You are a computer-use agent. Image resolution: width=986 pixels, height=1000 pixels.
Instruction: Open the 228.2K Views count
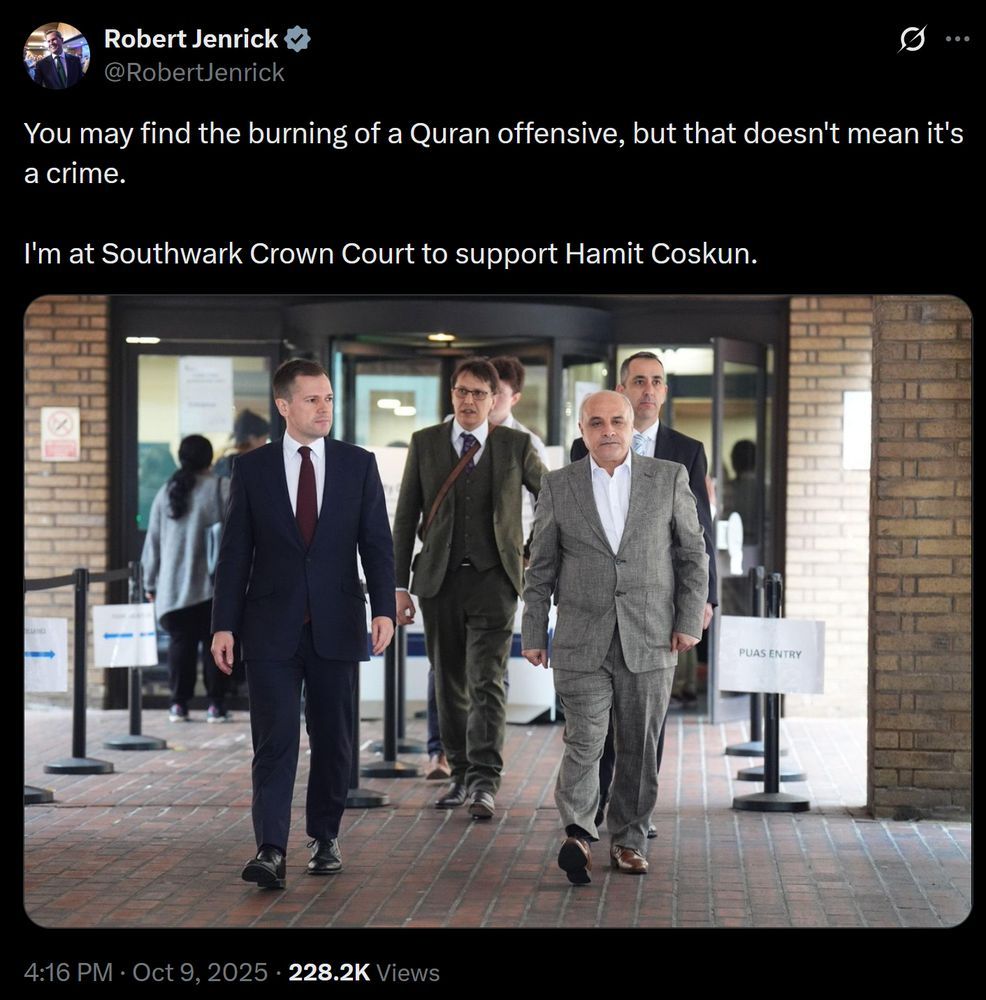(x=364, y=973)
